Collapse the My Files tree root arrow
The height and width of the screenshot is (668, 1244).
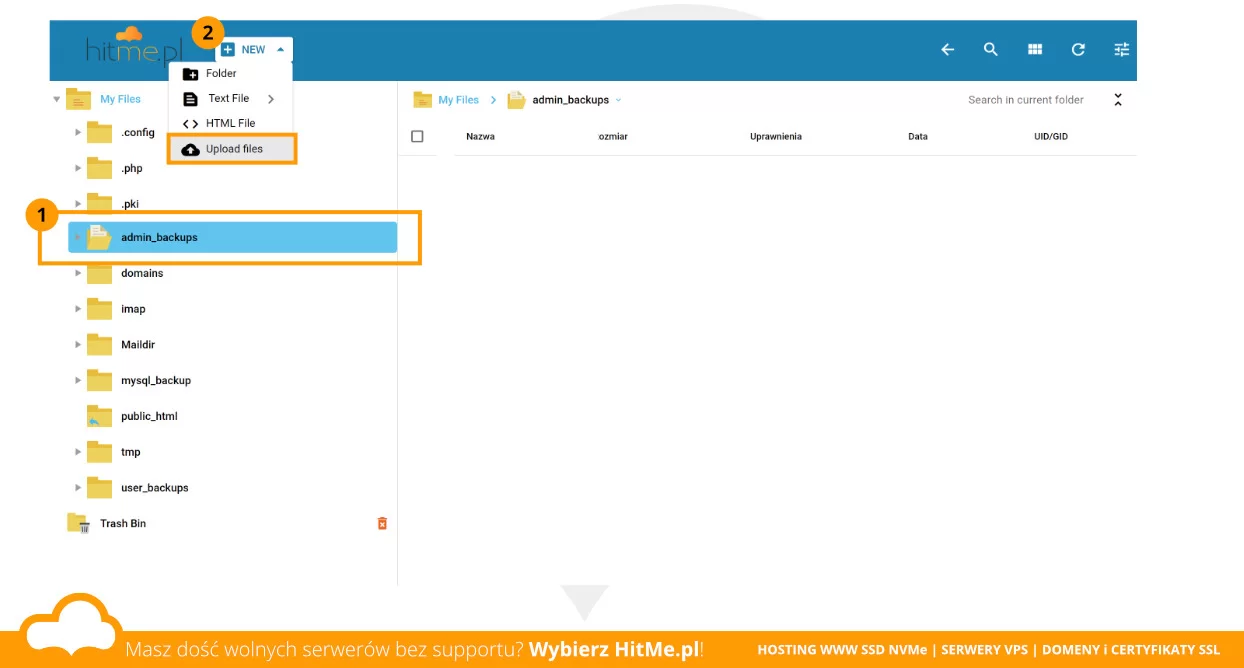coord(57,99)
